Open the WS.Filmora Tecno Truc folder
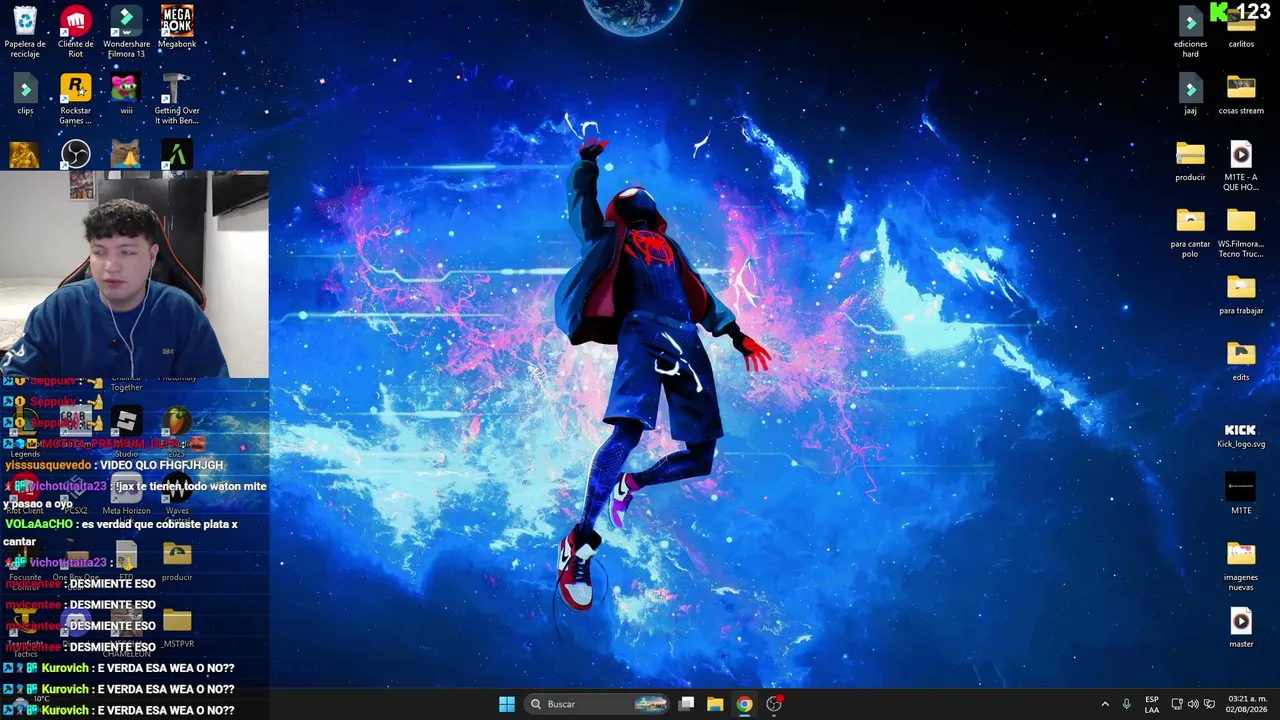This screenshot has width=1280, height=720. [x=1241, y=232]
